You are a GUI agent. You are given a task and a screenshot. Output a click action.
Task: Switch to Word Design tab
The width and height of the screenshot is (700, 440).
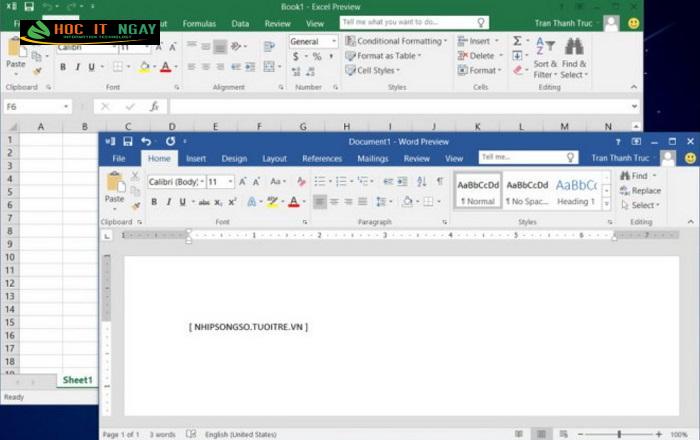pyautogui.click(x=234, y=158)
